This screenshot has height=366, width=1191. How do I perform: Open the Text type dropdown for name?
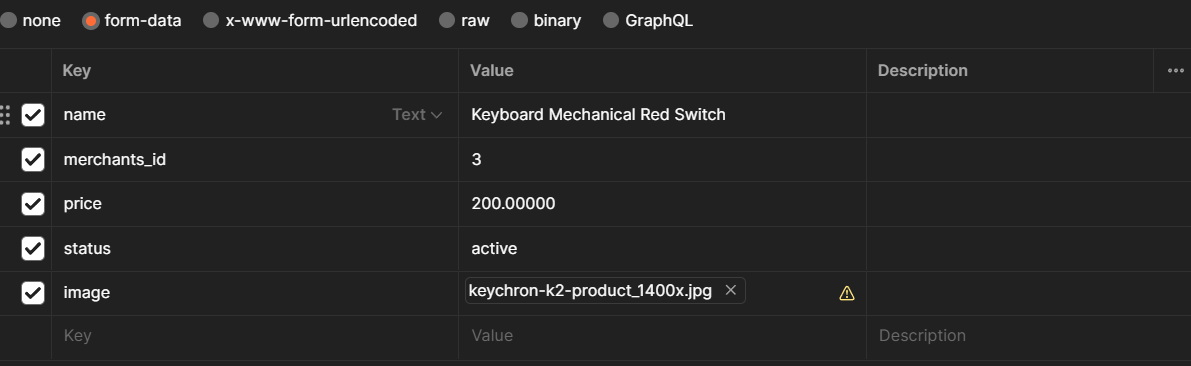point(417,115)
